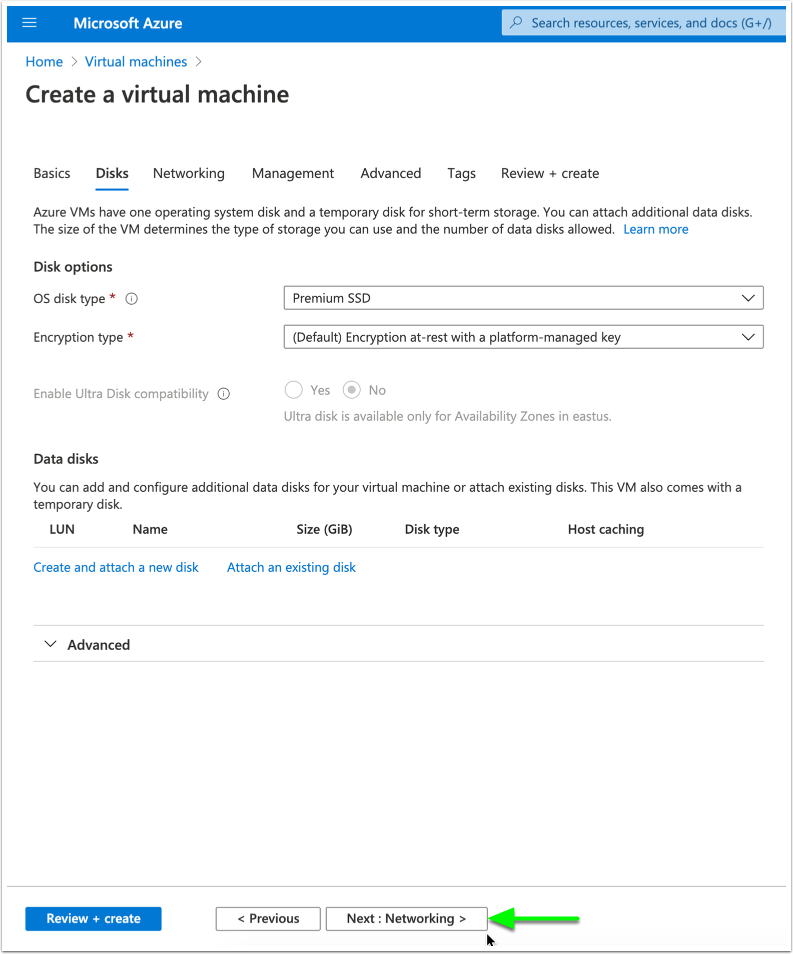Image resolution: width=793 pixels, height=954 pixels.
Task: Select No for Ultra Disk compatibility
Action: tap(352, 390)
